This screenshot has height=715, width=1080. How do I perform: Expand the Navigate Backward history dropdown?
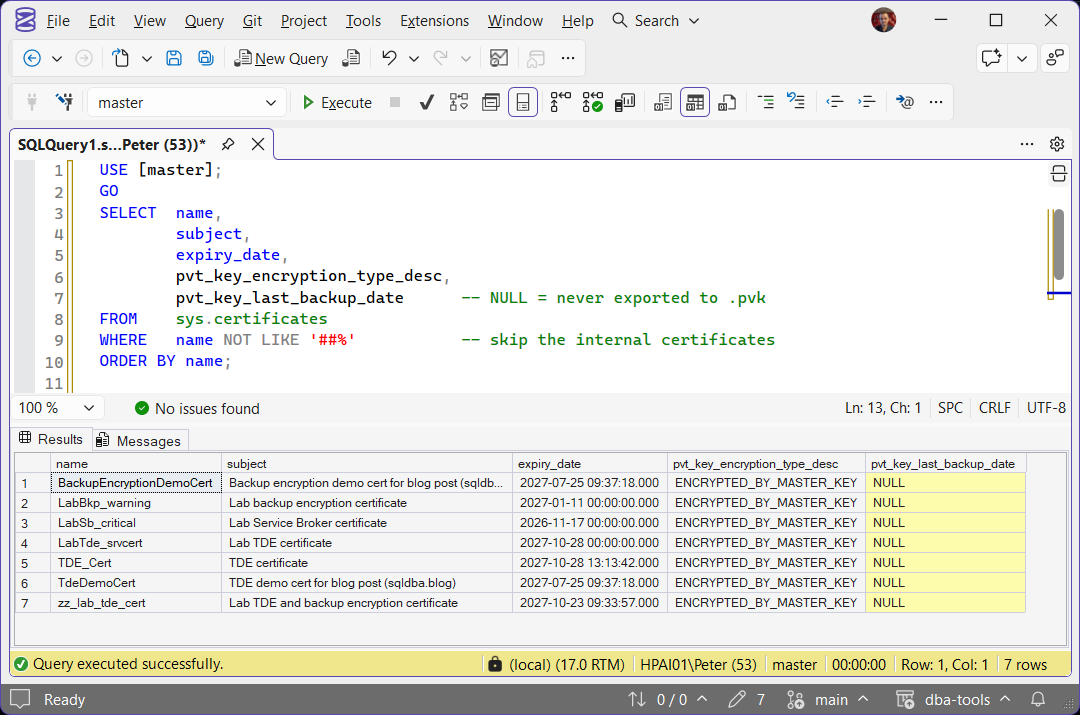[57, 59]
